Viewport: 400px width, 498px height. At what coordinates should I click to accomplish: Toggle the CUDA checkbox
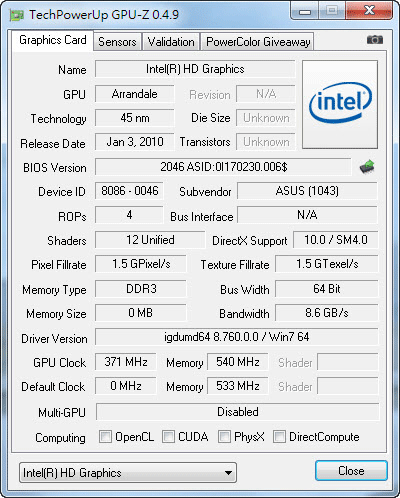pos(168,436)
